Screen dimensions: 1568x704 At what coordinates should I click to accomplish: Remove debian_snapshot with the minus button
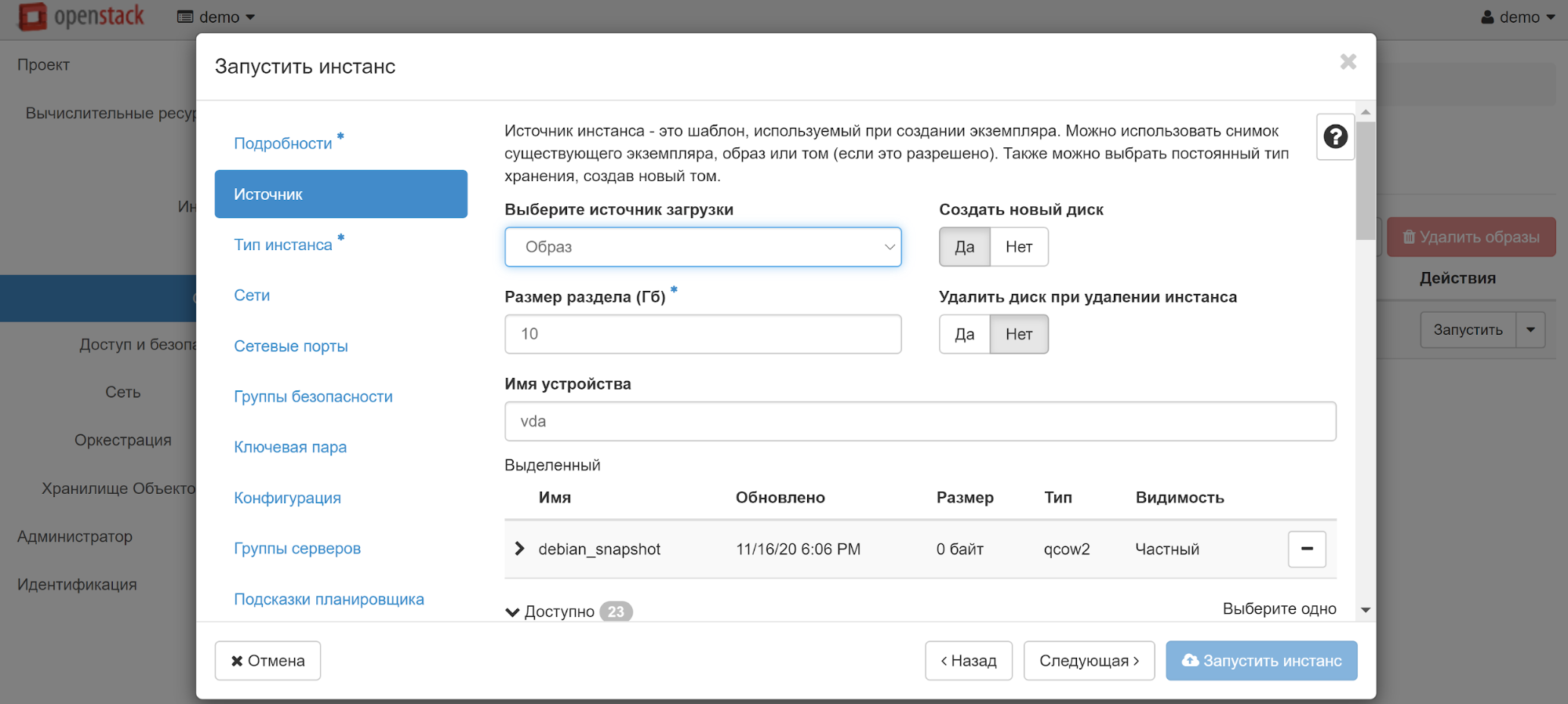(x=1307, y=549)
